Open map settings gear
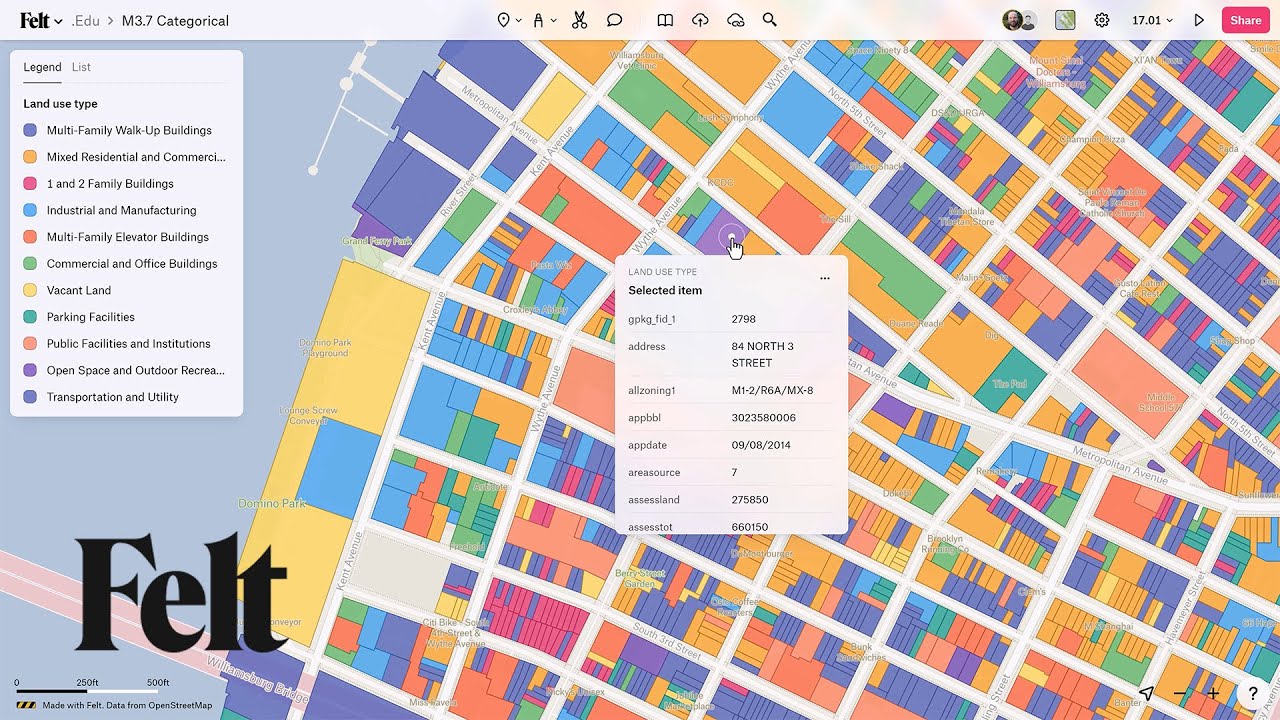The image size is (1280, 720). click(1102, 20)
